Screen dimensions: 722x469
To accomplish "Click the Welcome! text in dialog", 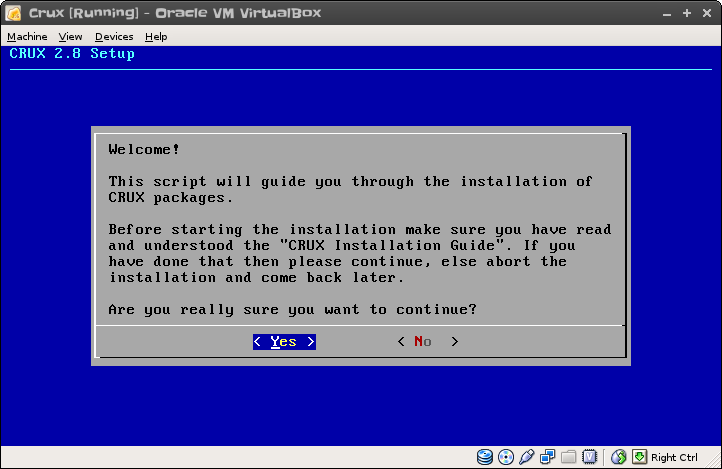I will [x=144, y=149].
